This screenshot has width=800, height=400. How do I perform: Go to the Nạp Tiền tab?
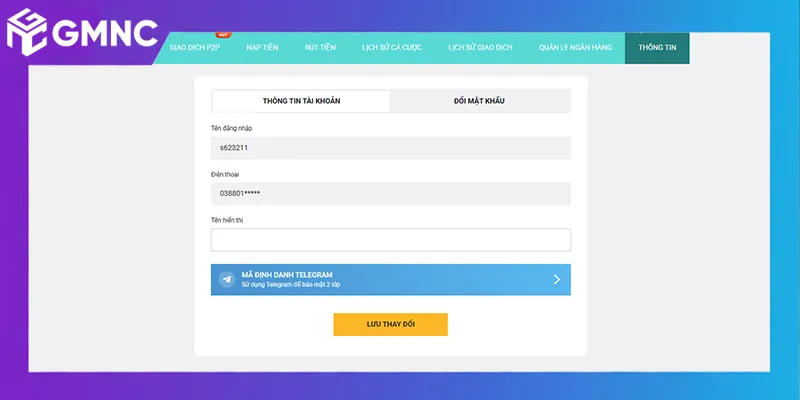coord(262,47)
